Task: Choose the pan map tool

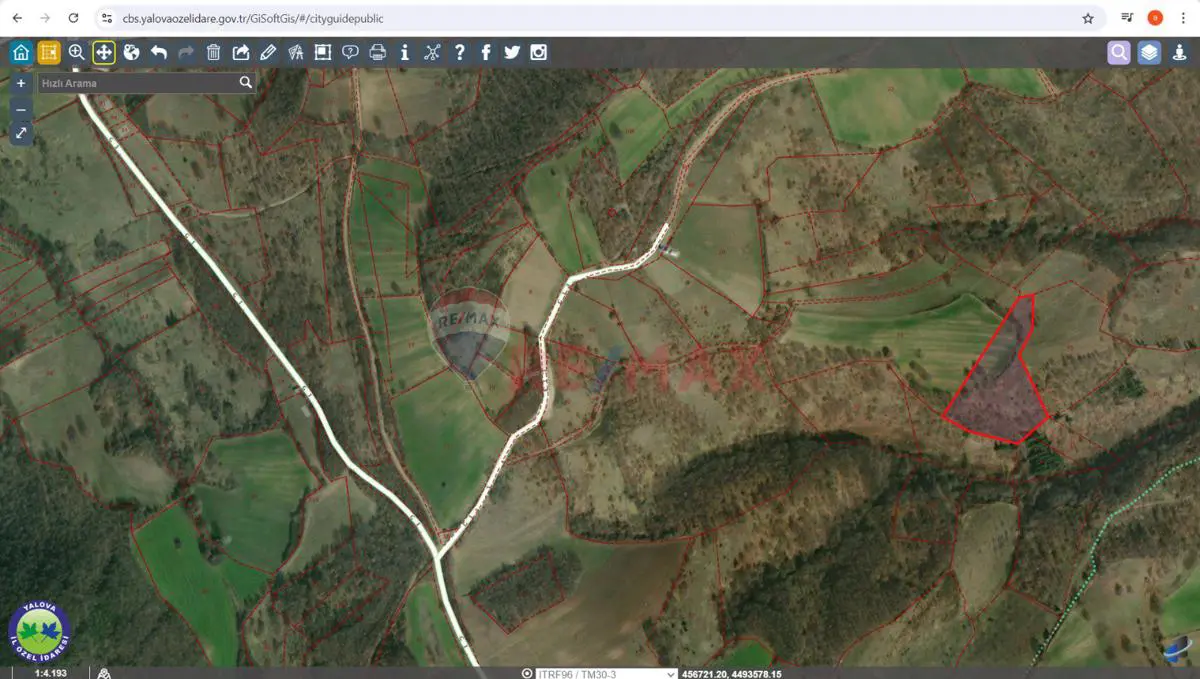Action: (104, 53)
